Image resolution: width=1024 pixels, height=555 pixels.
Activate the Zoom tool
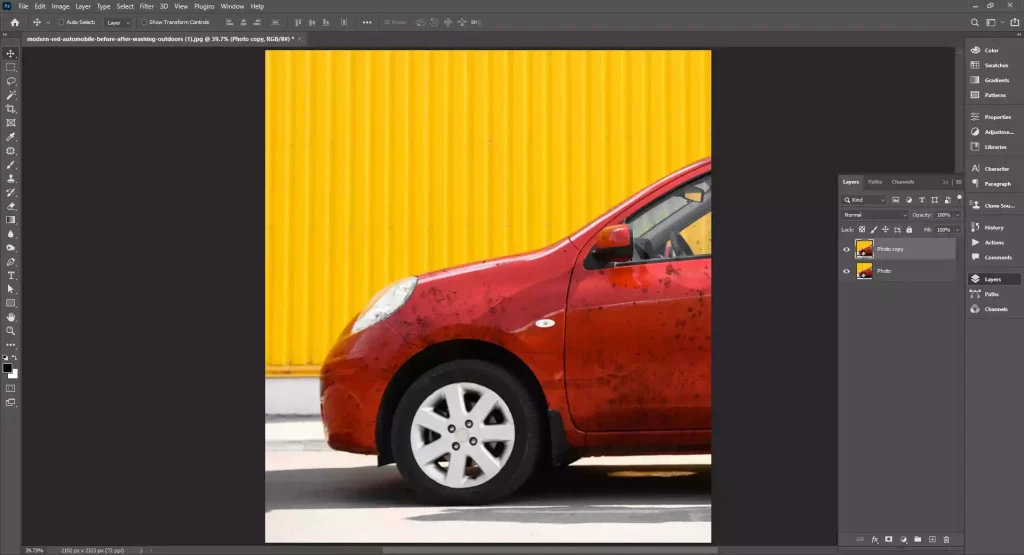pos(11,330)
